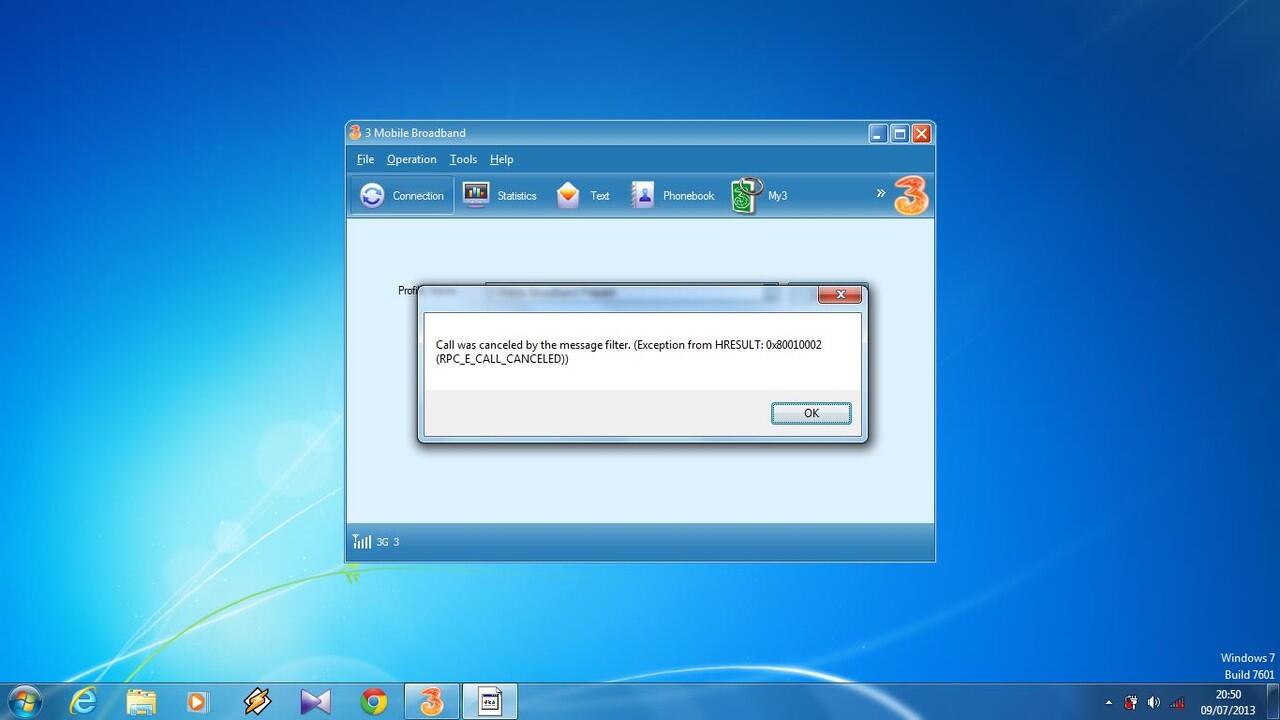Launch Internet Explorer from taskbar
1280x720 pixels.
click(x=83, y=702)
